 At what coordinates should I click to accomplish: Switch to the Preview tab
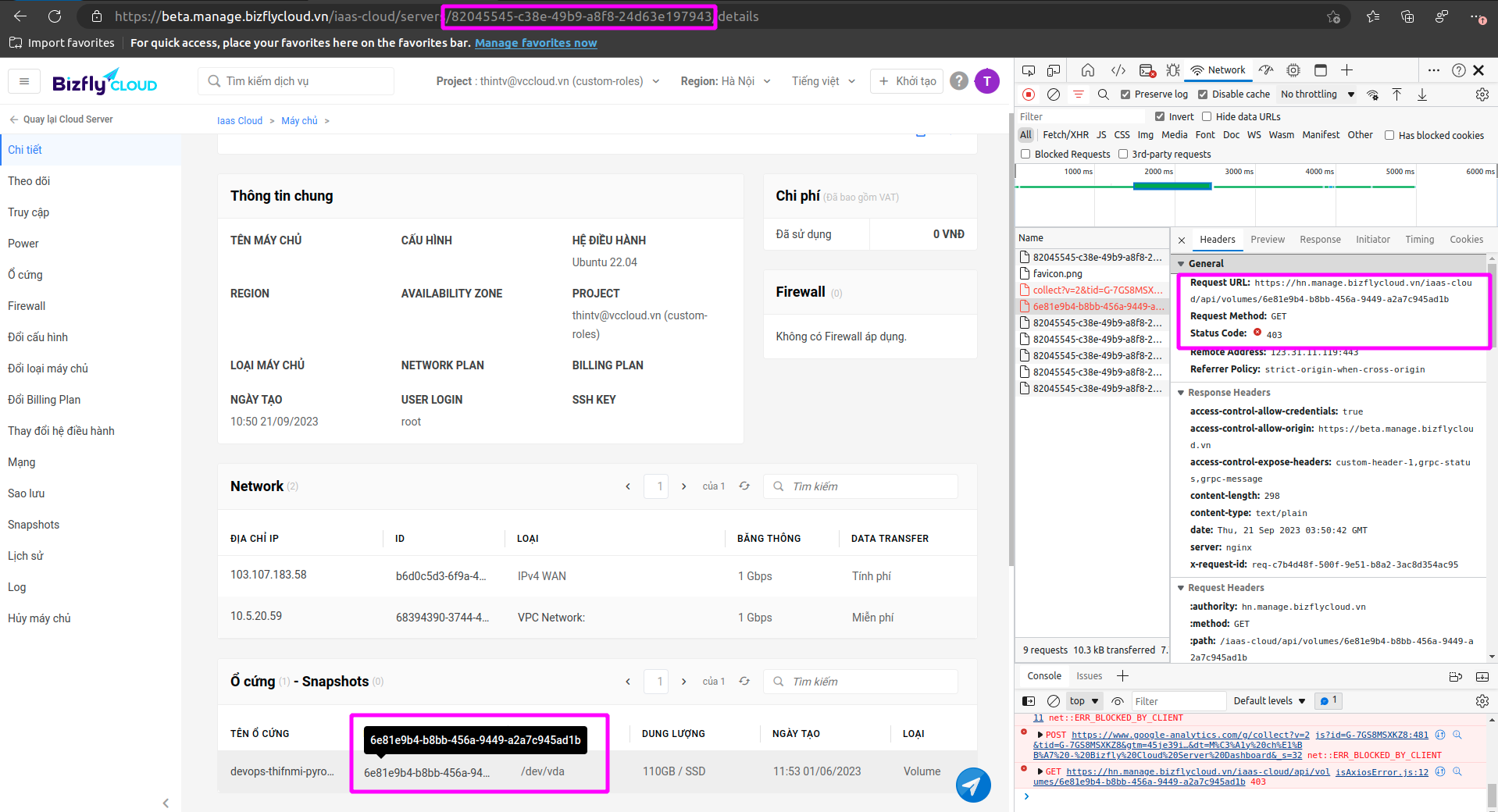point(1267,240)
